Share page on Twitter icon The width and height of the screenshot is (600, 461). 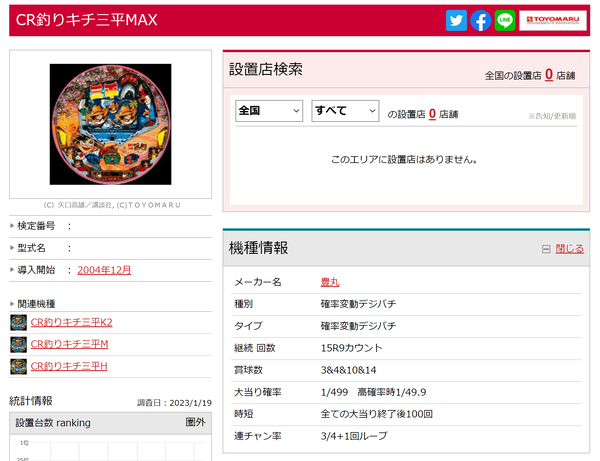pos(456,20)
